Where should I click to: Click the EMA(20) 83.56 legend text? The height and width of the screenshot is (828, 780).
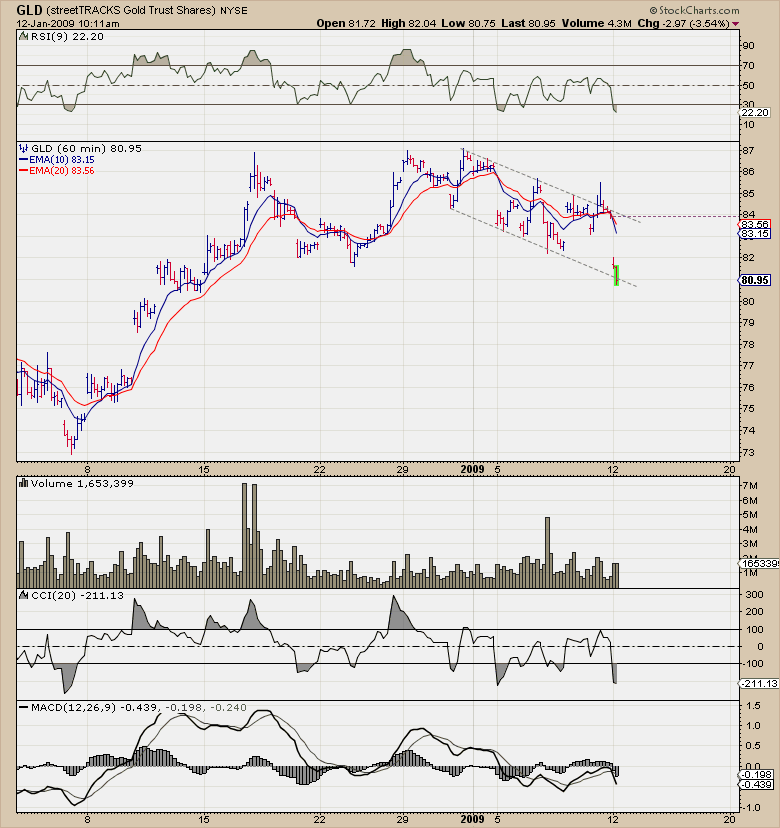62,171
